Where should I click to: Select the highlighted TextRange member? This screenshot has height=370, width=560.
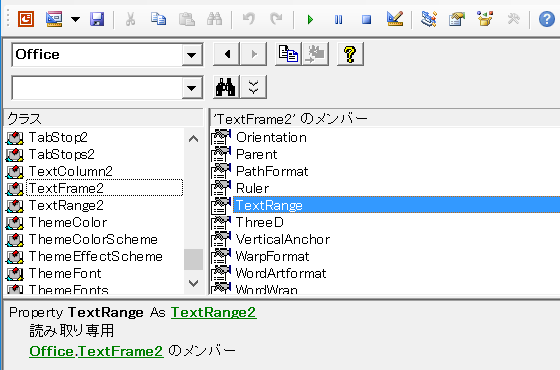tap(396, 205)
